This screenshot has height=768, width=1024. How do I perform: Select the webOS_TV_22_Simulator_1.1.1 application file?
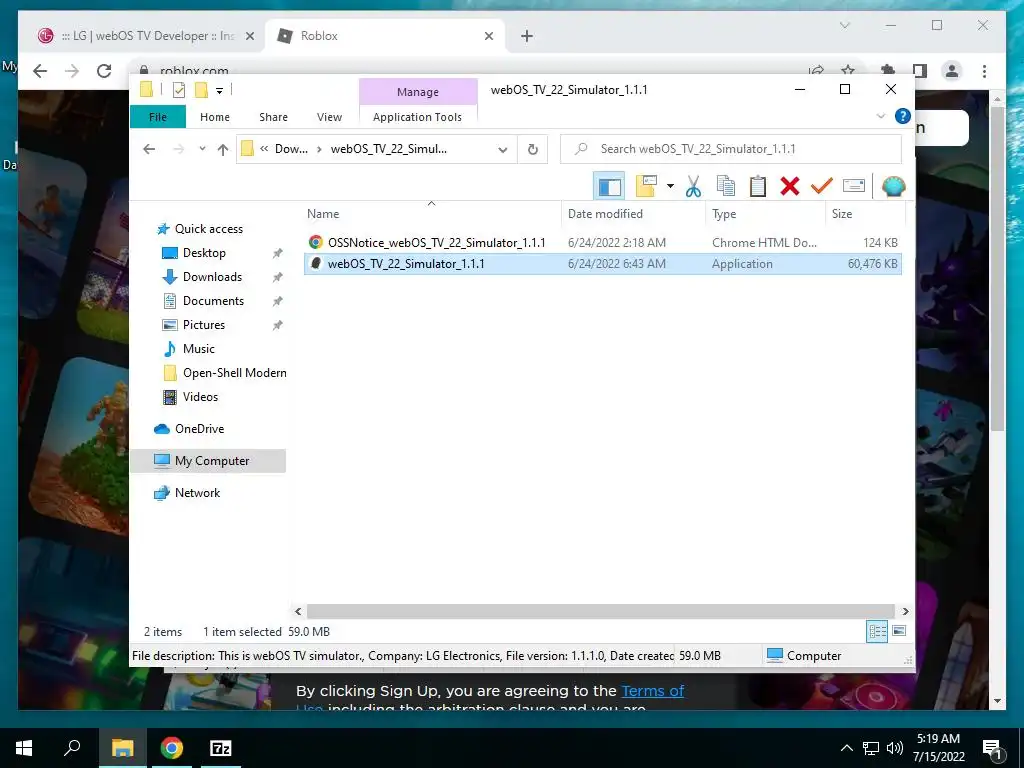(x=603, y=264)
